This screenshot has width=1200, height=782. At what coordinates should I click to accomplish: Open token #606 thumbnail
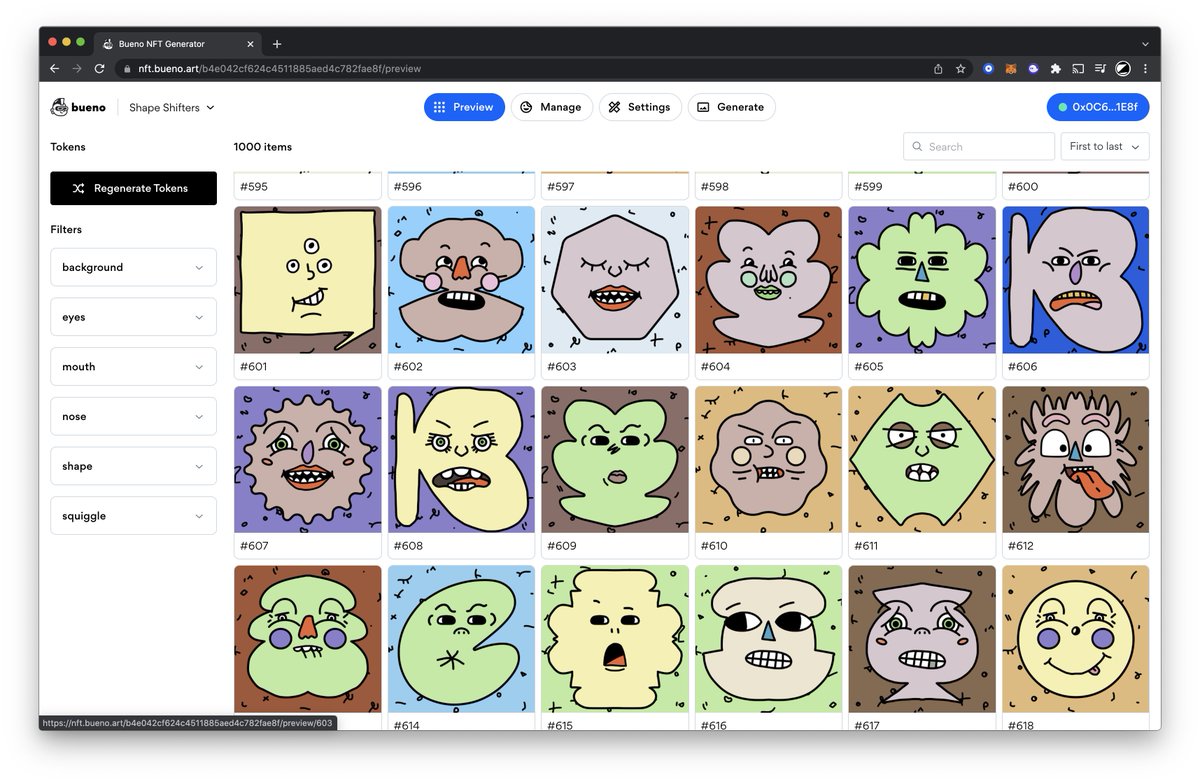(1076, 280)
